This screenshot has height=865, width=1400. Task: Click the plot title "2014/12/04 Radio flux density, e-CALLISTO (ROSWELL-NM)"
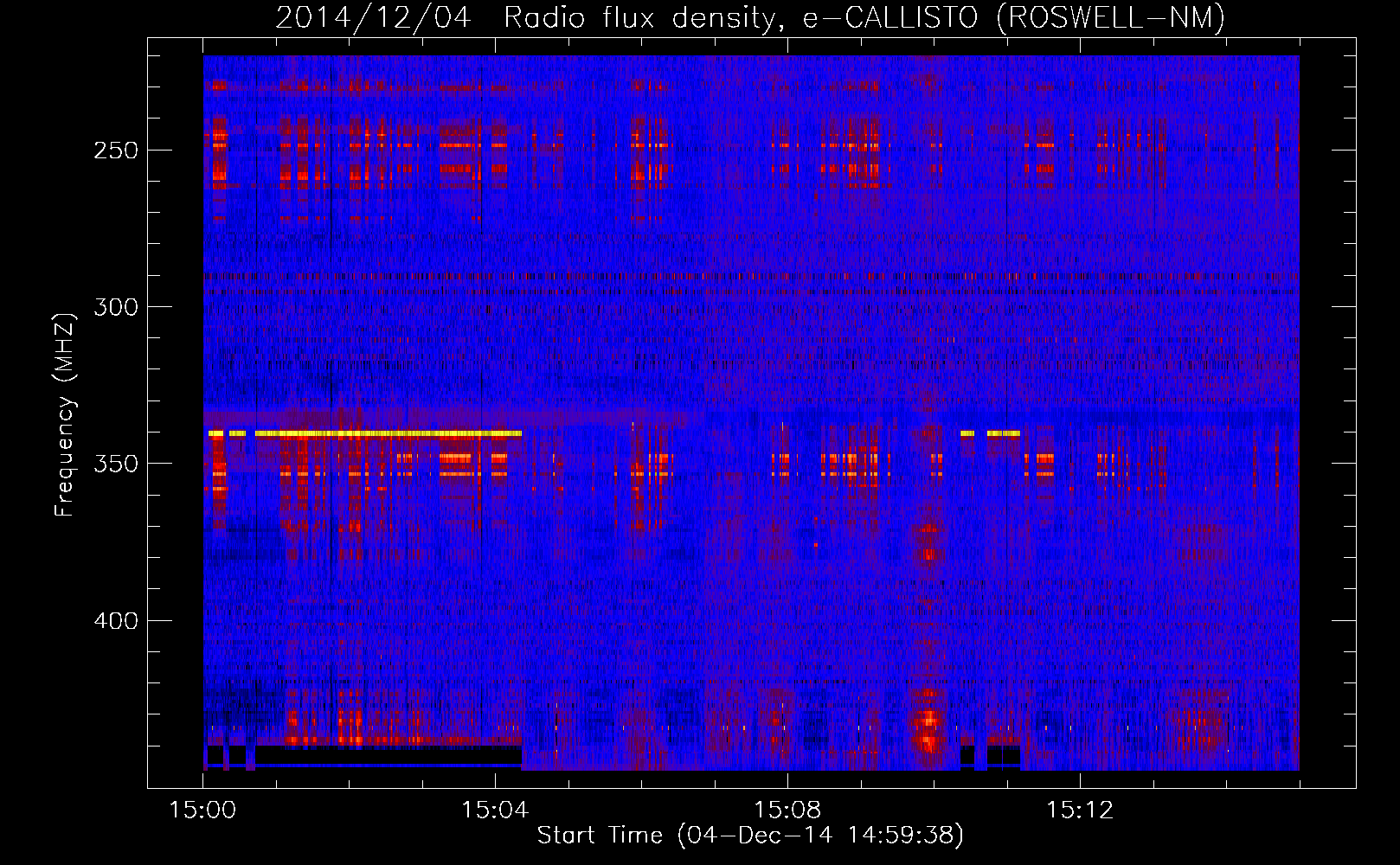point(750,17)
